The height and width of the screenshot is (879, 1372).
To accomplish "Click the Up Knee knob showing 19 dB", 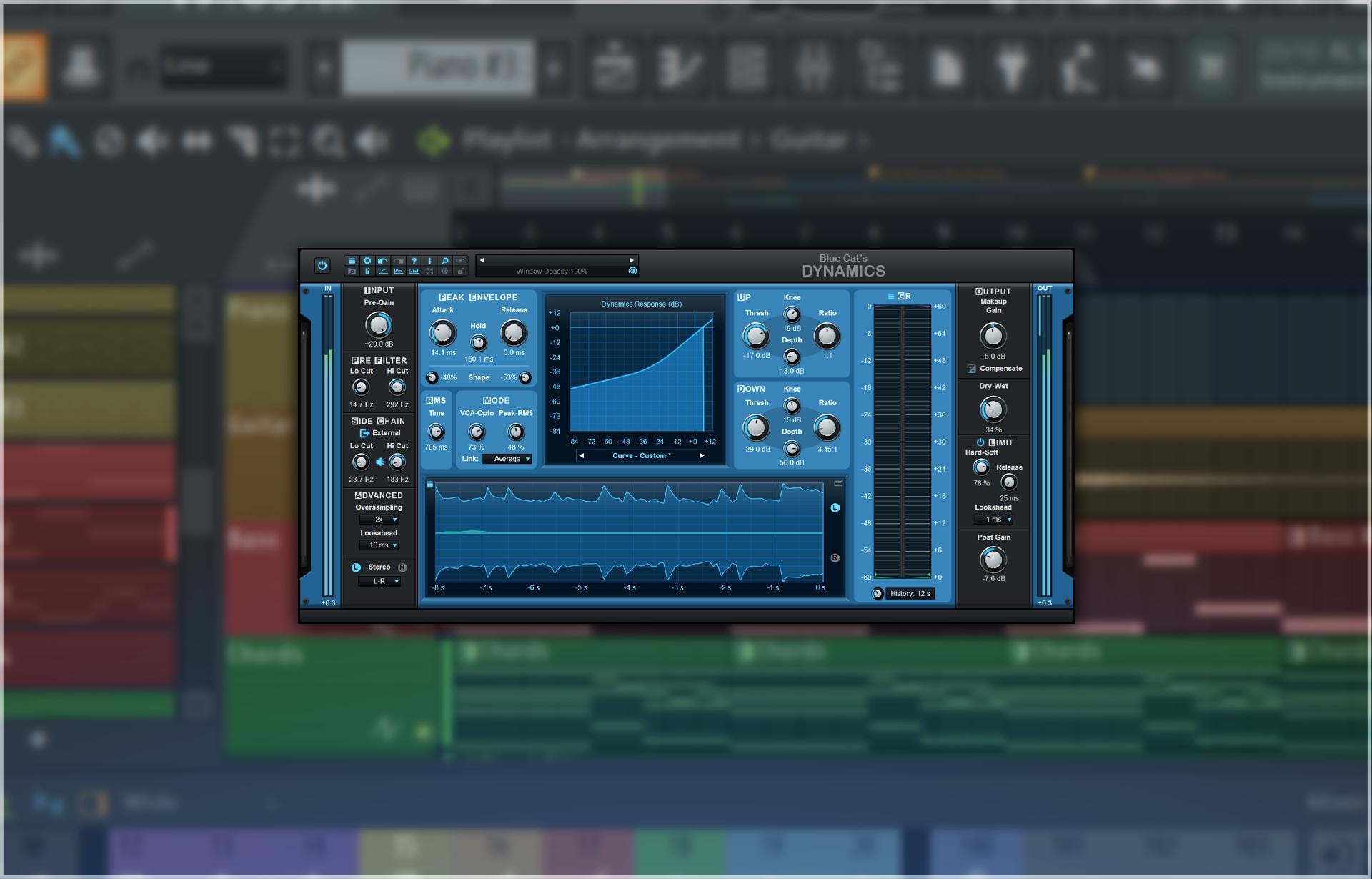I will 792,314.
